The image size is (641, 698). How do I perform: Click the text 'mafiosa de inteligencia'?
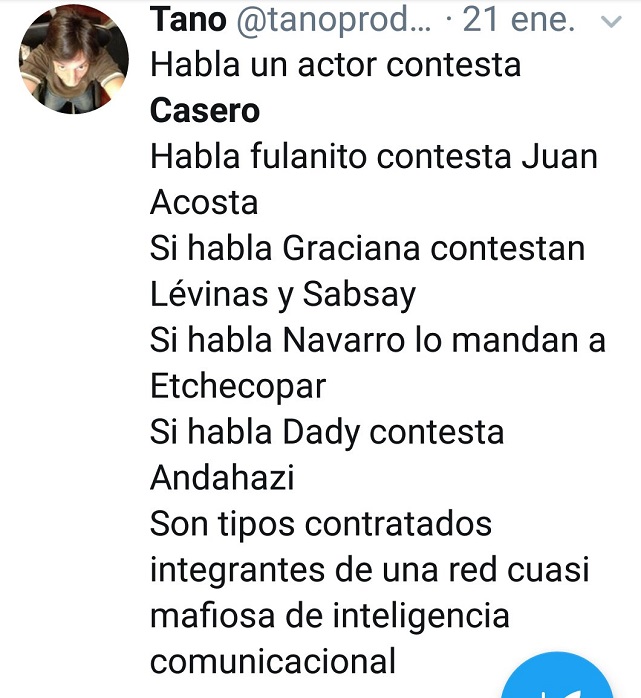point(329,615)
